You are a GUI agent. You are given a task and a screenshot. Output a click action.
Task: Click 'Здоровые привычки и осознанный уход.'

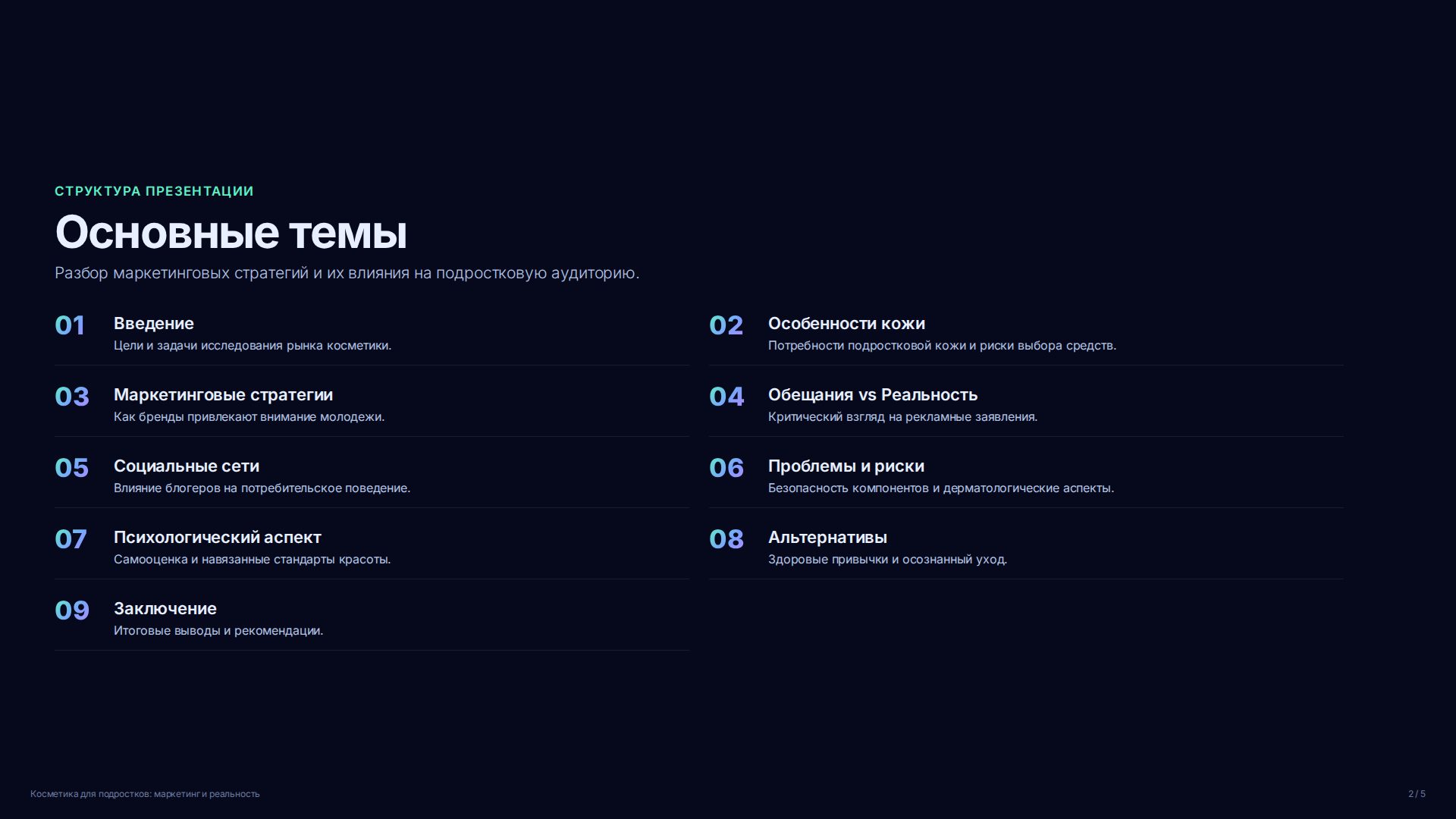[x=887, y=560]
